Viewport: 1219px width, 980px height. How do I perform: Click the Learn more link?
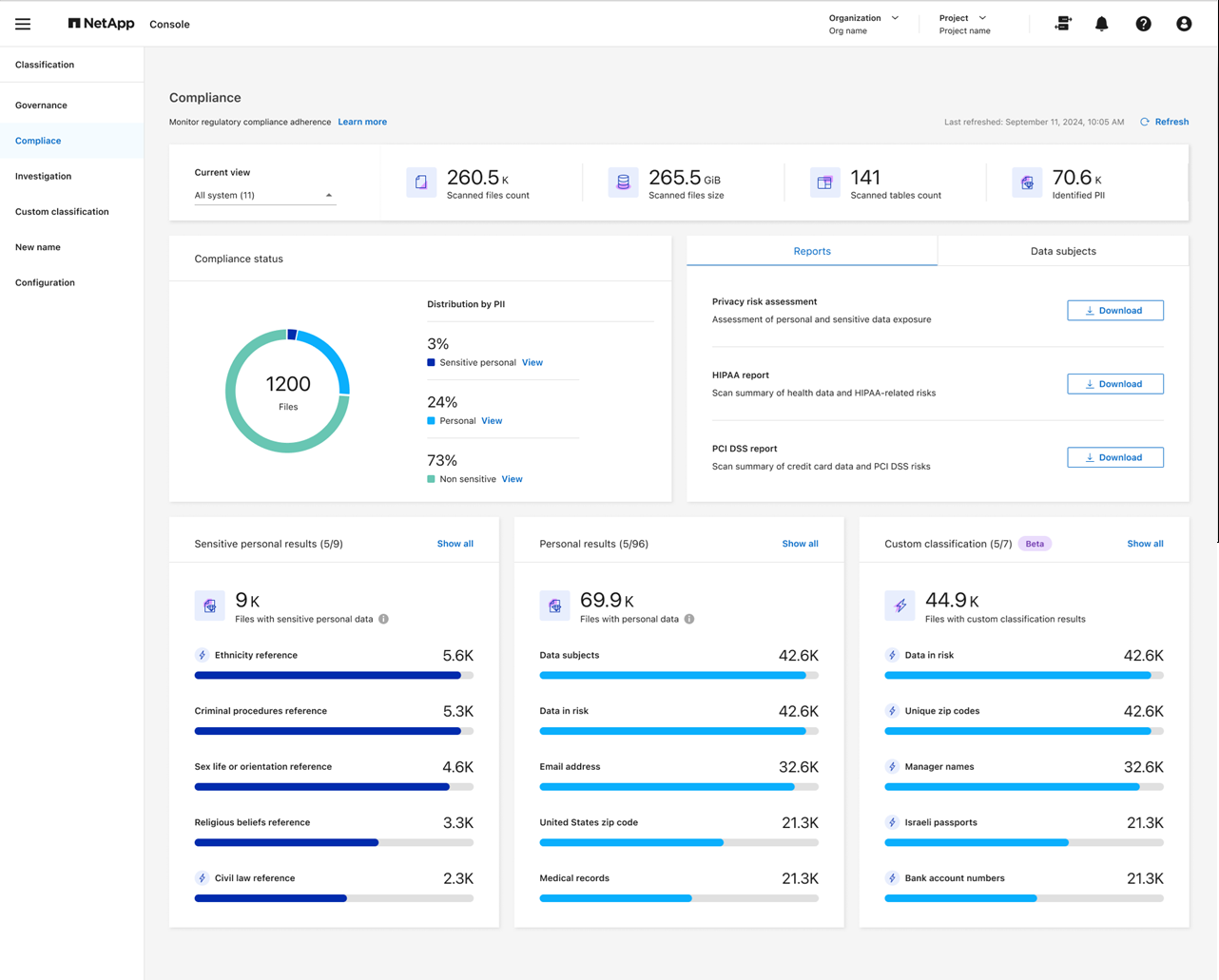point(362,122)
